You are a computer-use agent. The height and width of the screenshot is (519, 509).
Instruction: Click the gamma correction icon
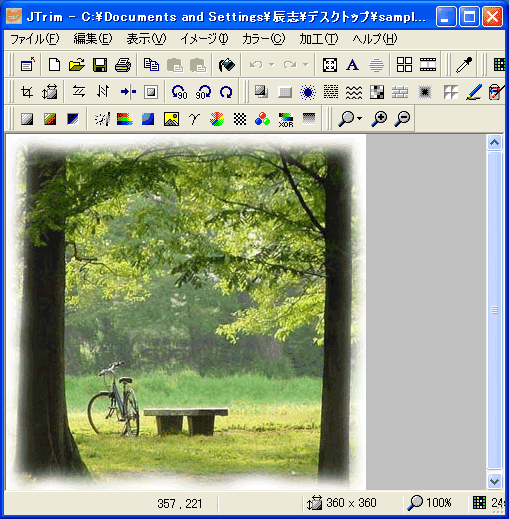pos(194,119)
